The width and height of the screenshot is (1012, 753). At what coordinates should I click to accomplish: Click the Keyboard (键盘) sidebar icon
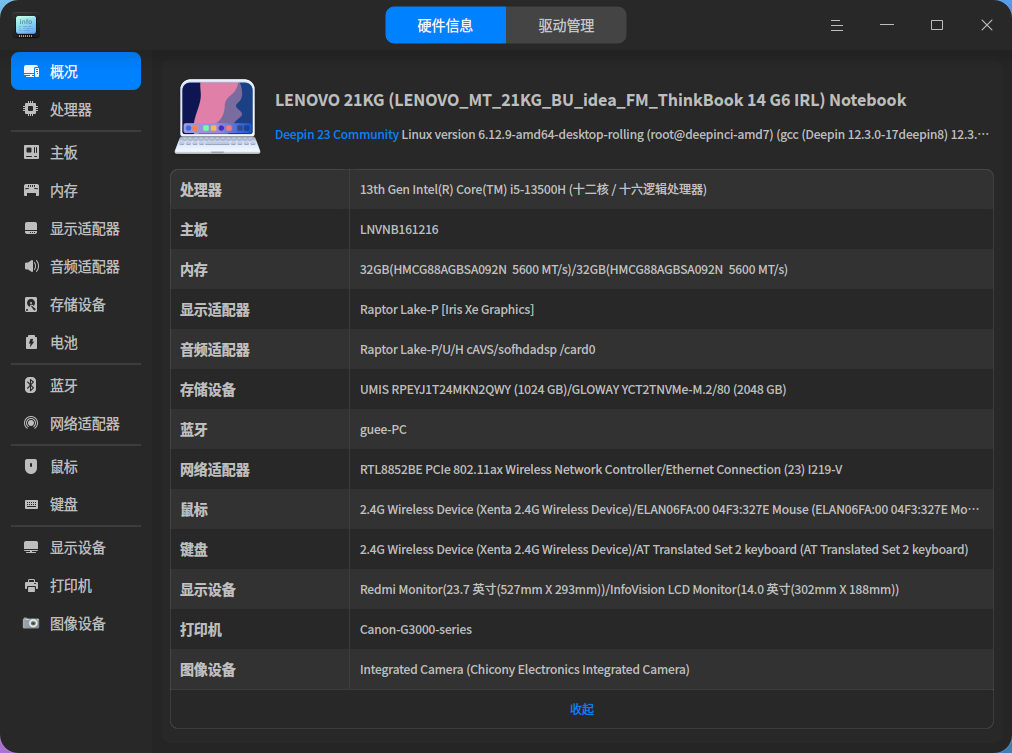(x=31, y=505)
